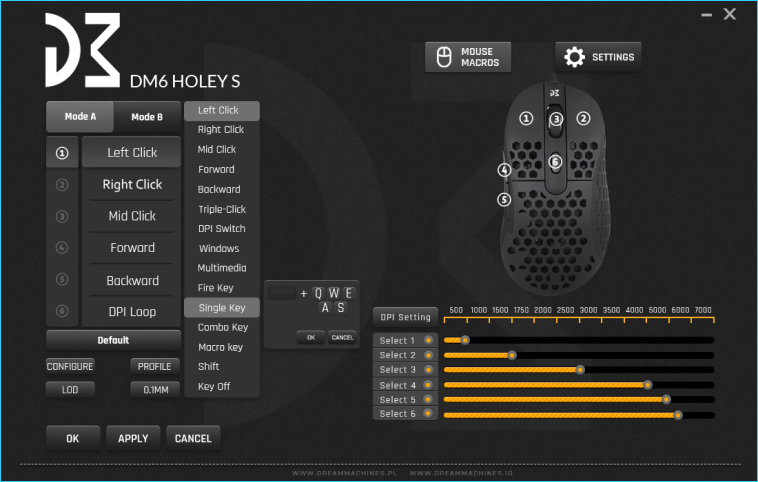Click the empty key input field
Image resolution: width=758 pixels, height=482 pixels.
[x=281, y=293]
